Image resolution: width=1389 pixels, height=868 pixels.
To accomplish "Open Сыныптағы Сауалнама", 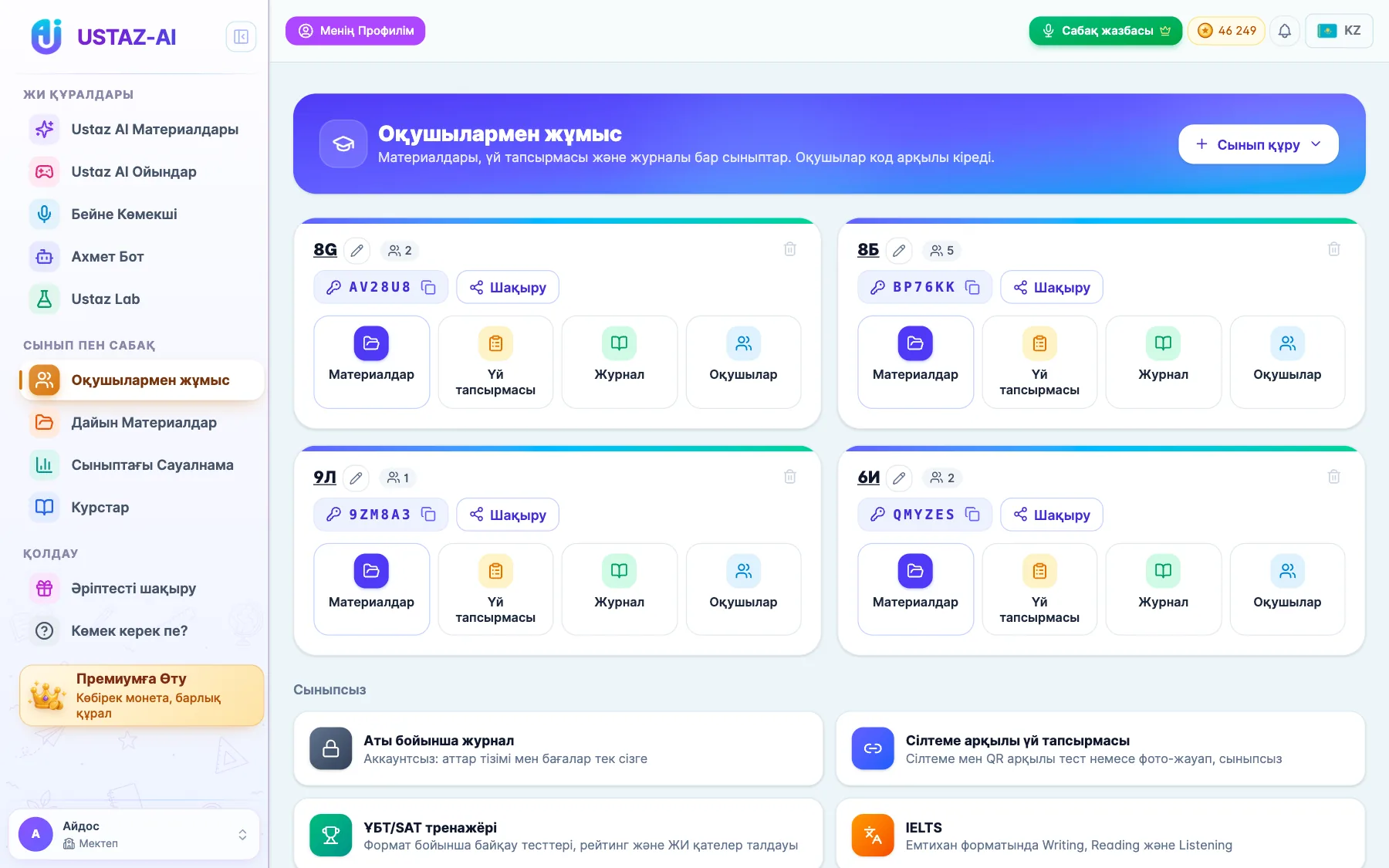I will click(144, 465).
